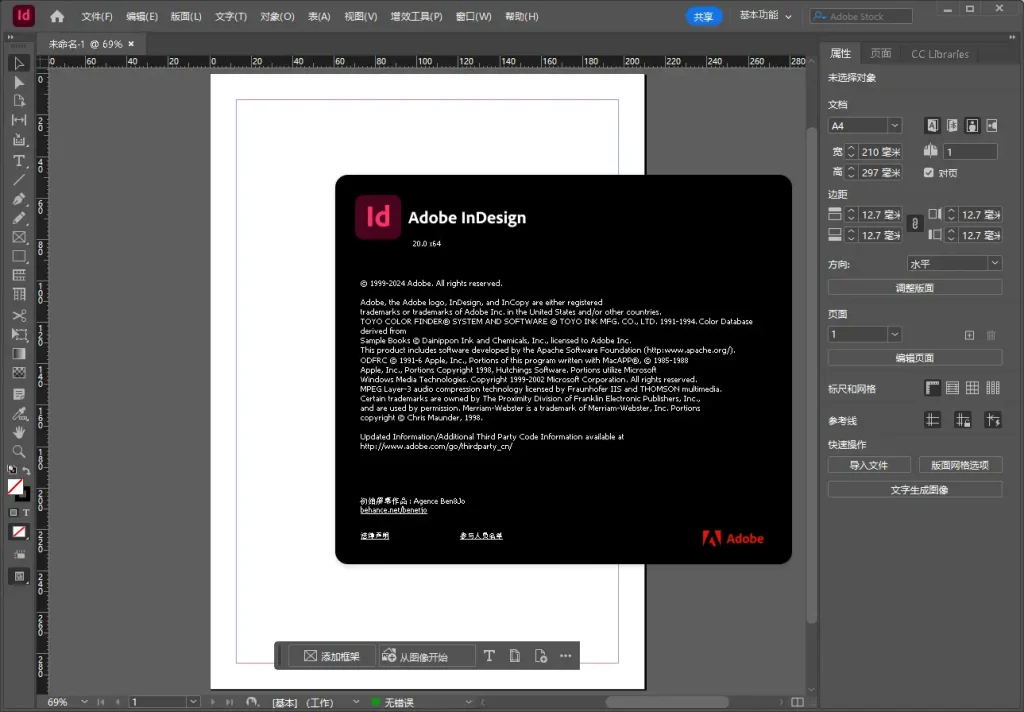1024x712 pixels.
Task: Select the Pencil tool
Action: click(19, 218)
